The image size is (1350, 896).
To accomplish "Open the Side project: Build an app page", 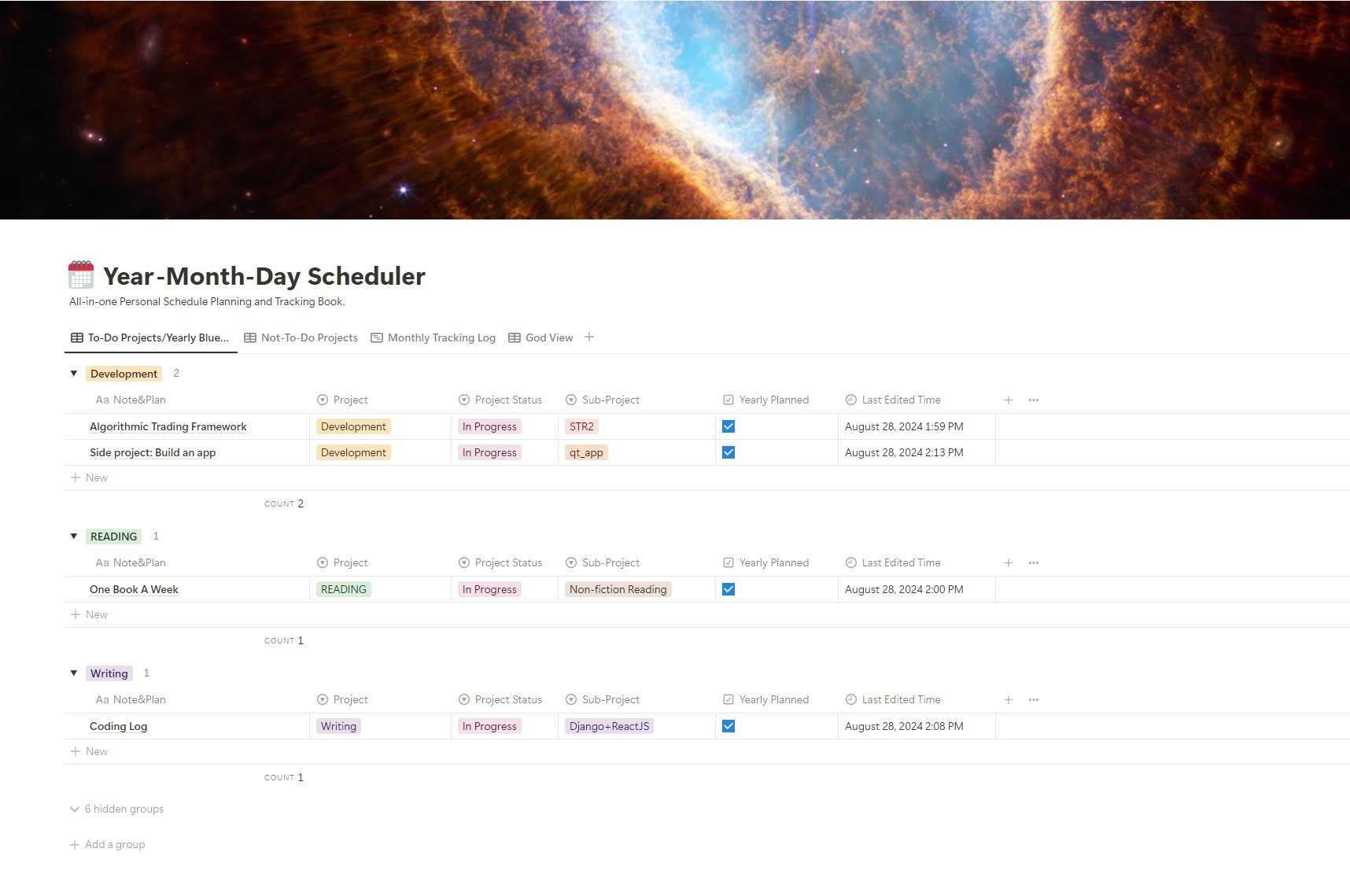I will point(153,452).
